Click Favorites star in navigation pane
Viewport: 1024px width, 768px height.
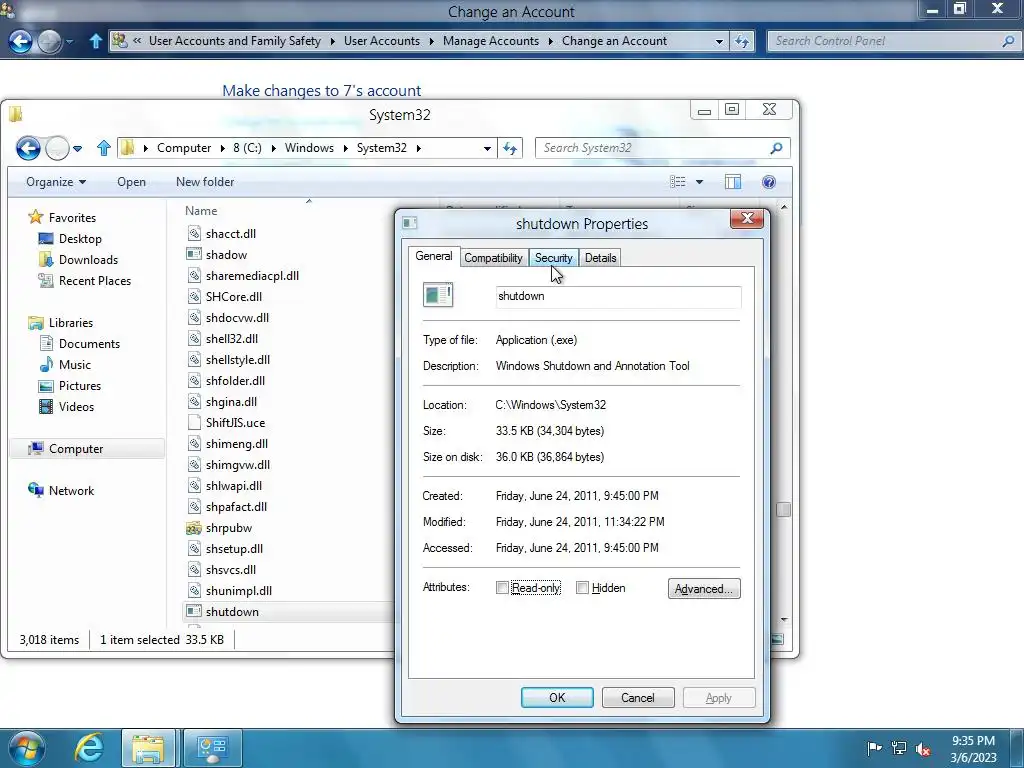pos(35,217)
